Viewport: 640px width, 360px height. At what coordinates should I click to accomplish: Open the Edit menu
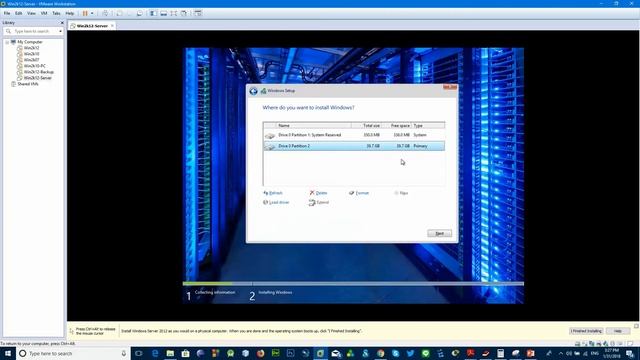point(19,13)
